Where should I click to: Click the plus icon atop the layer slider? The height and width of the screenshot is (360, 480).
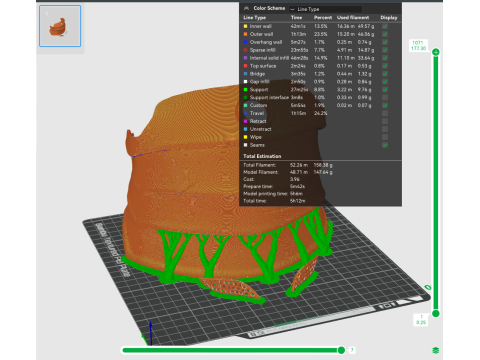tap(436, 52)
